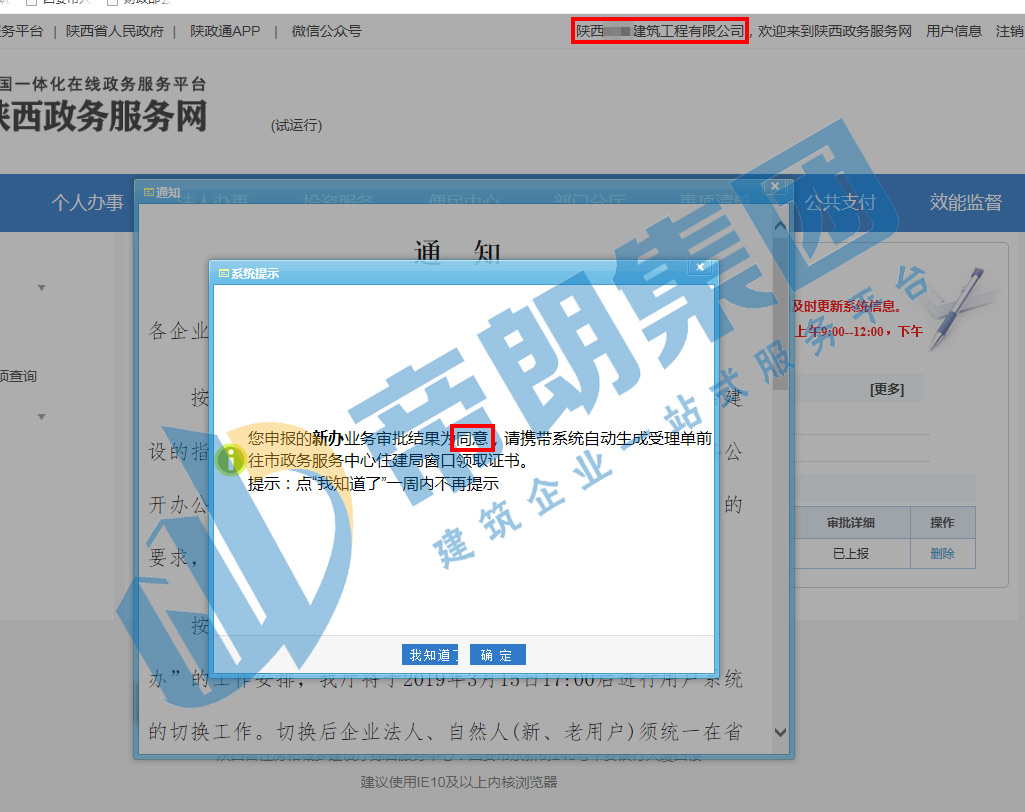This screenshot has height=812, width=1025.
Task: Click the 操作 column header
Action: [942, 522]
